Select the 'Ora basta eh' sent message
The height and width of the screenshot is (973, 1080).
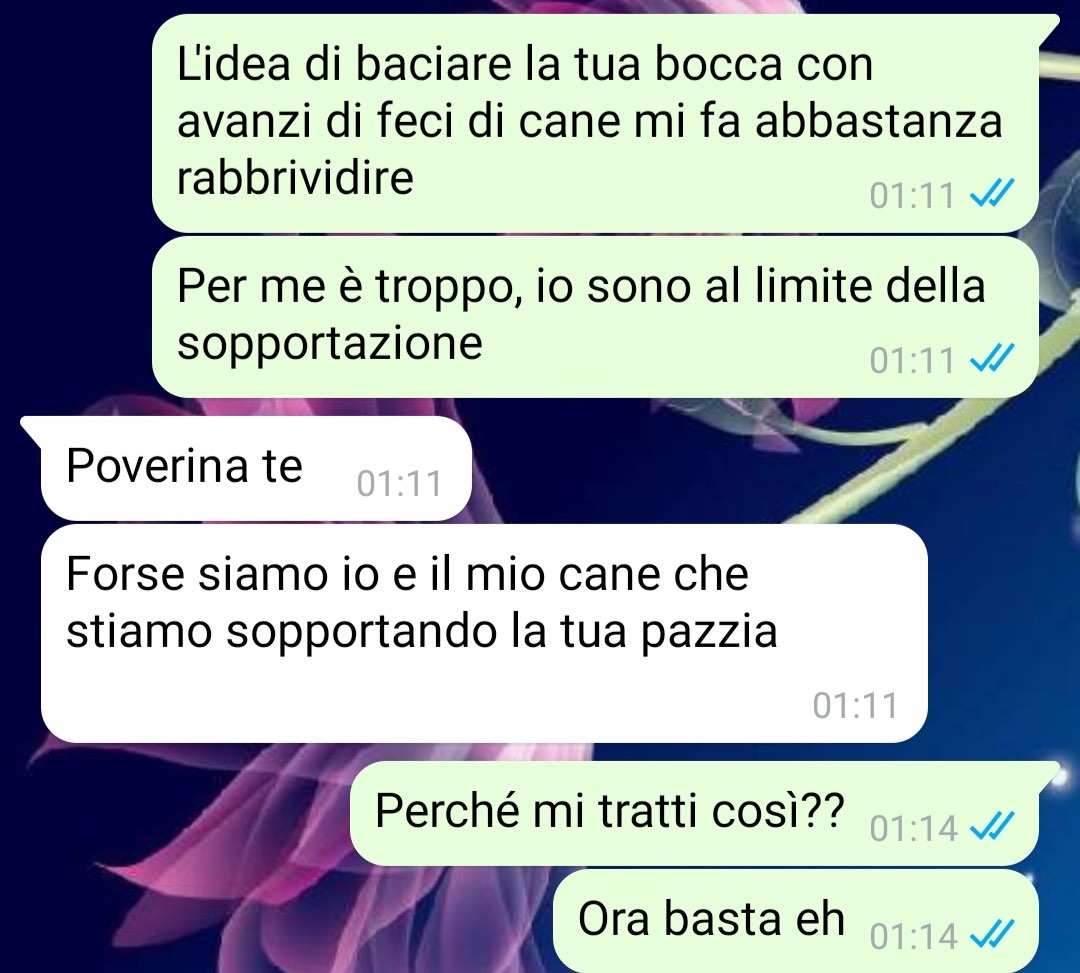click(x=796, y=921)
